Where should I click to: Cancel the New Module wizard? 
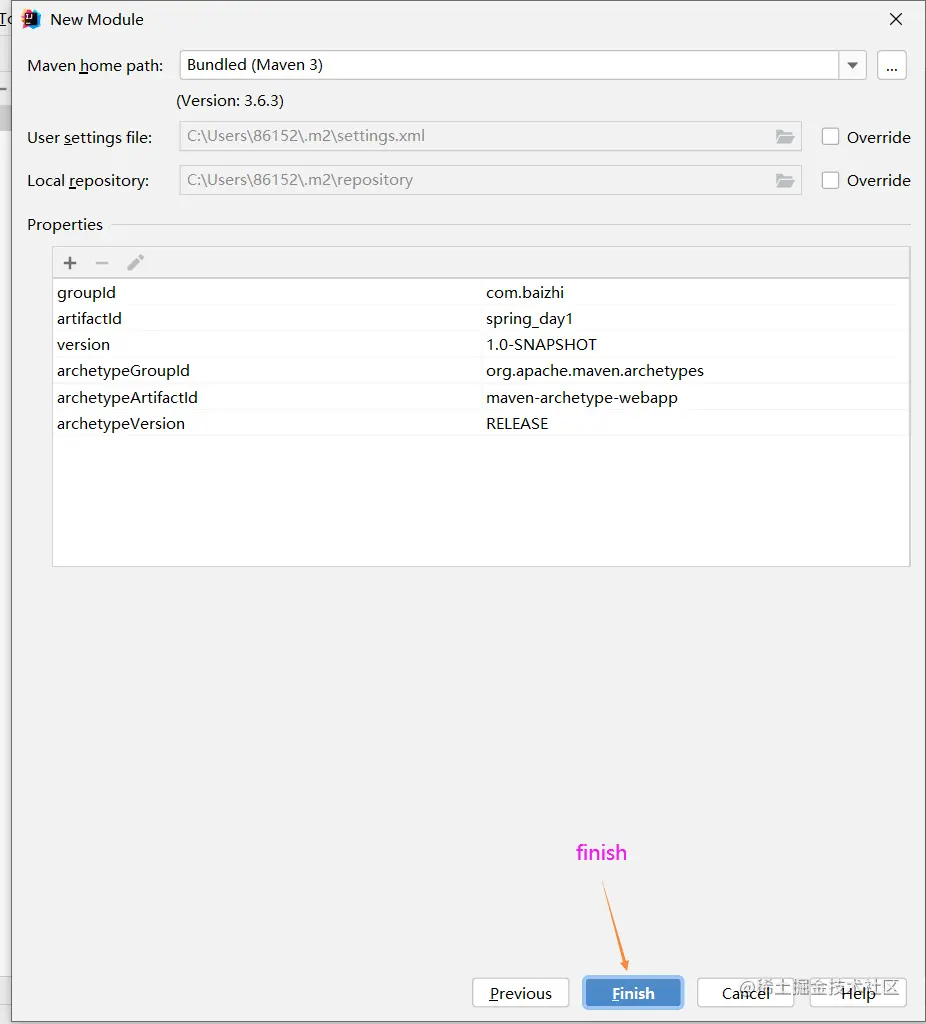tap(745, 993)
